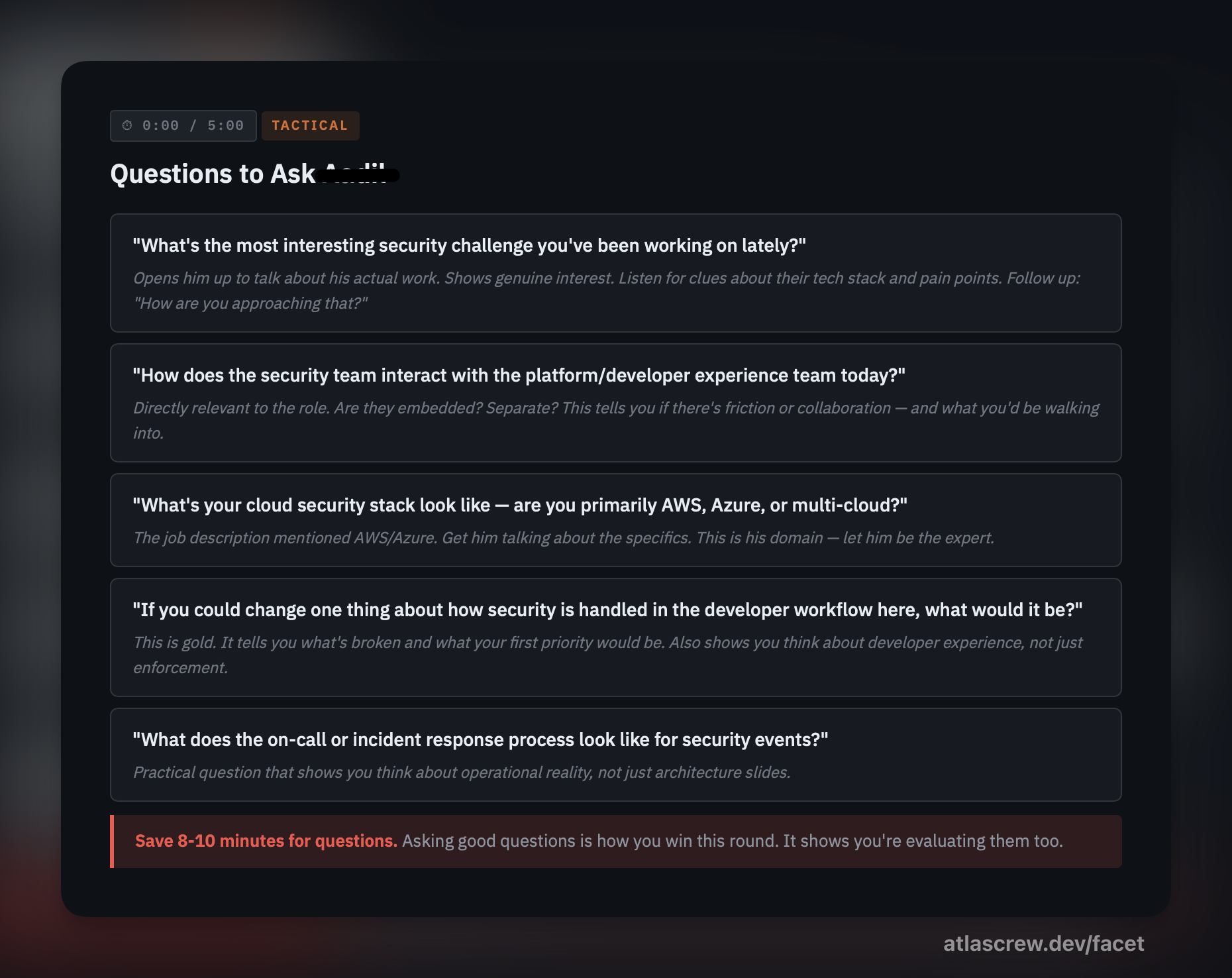The width and height of the screenshot is (1232, 978).
Task: Click the 5:00 total duration in timer
Action: (225, 125)
